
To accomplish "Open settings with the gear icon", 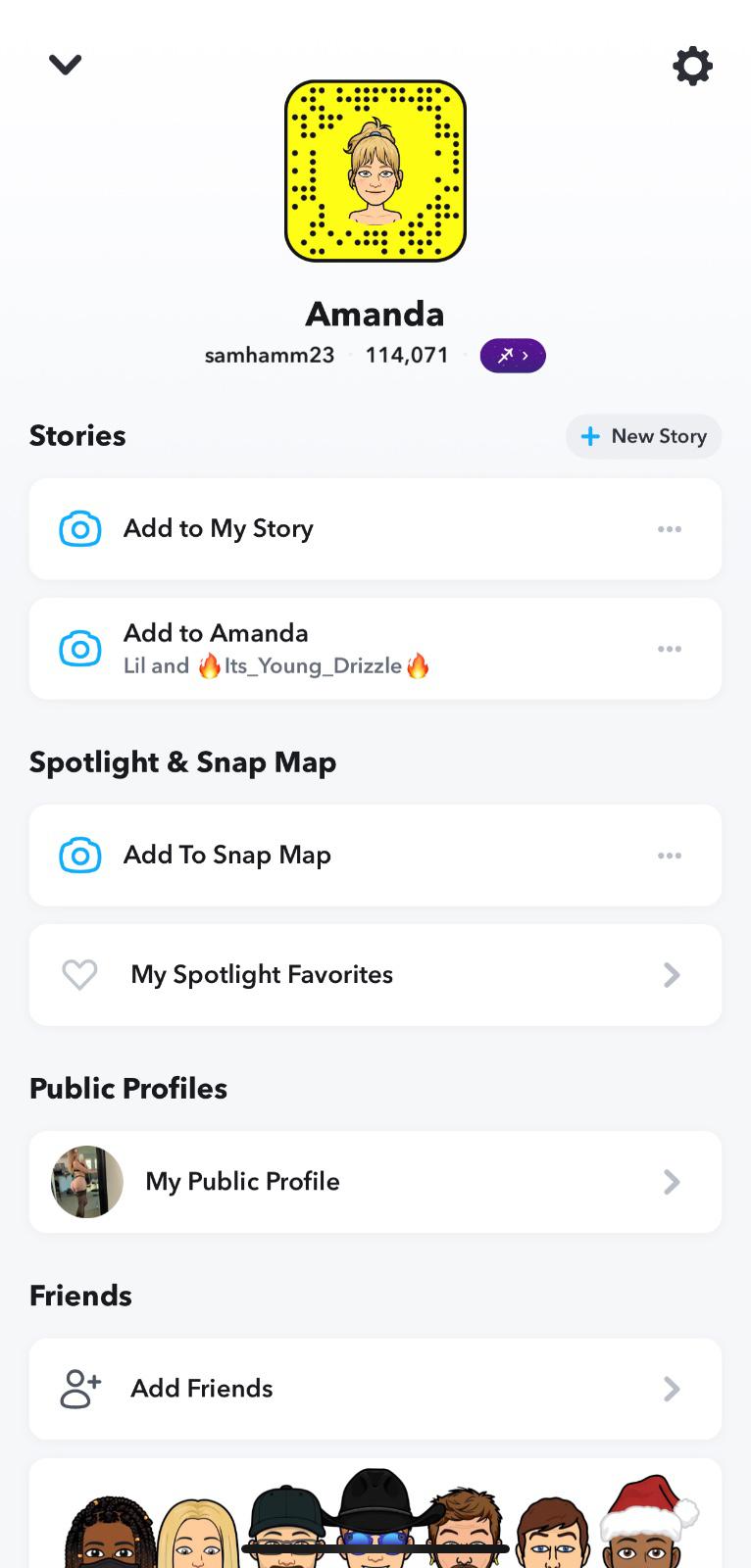I will [x=692, y=66].
